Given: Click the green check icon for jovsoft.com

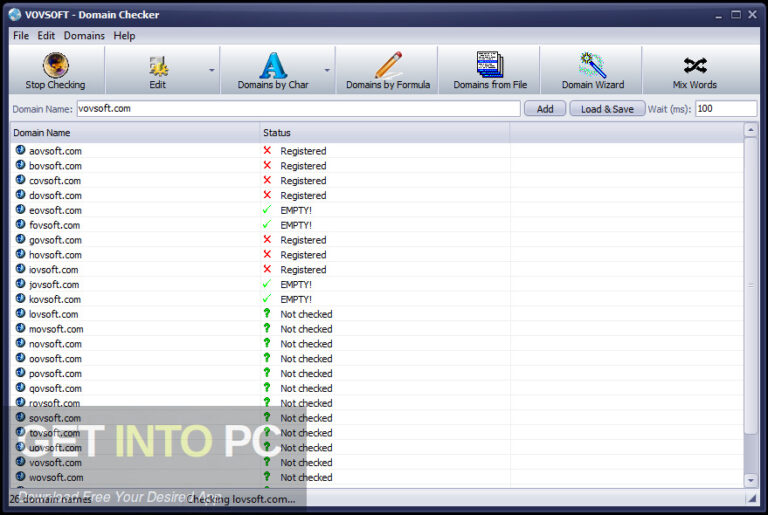Looking at the screenshot, I should 267,284.
